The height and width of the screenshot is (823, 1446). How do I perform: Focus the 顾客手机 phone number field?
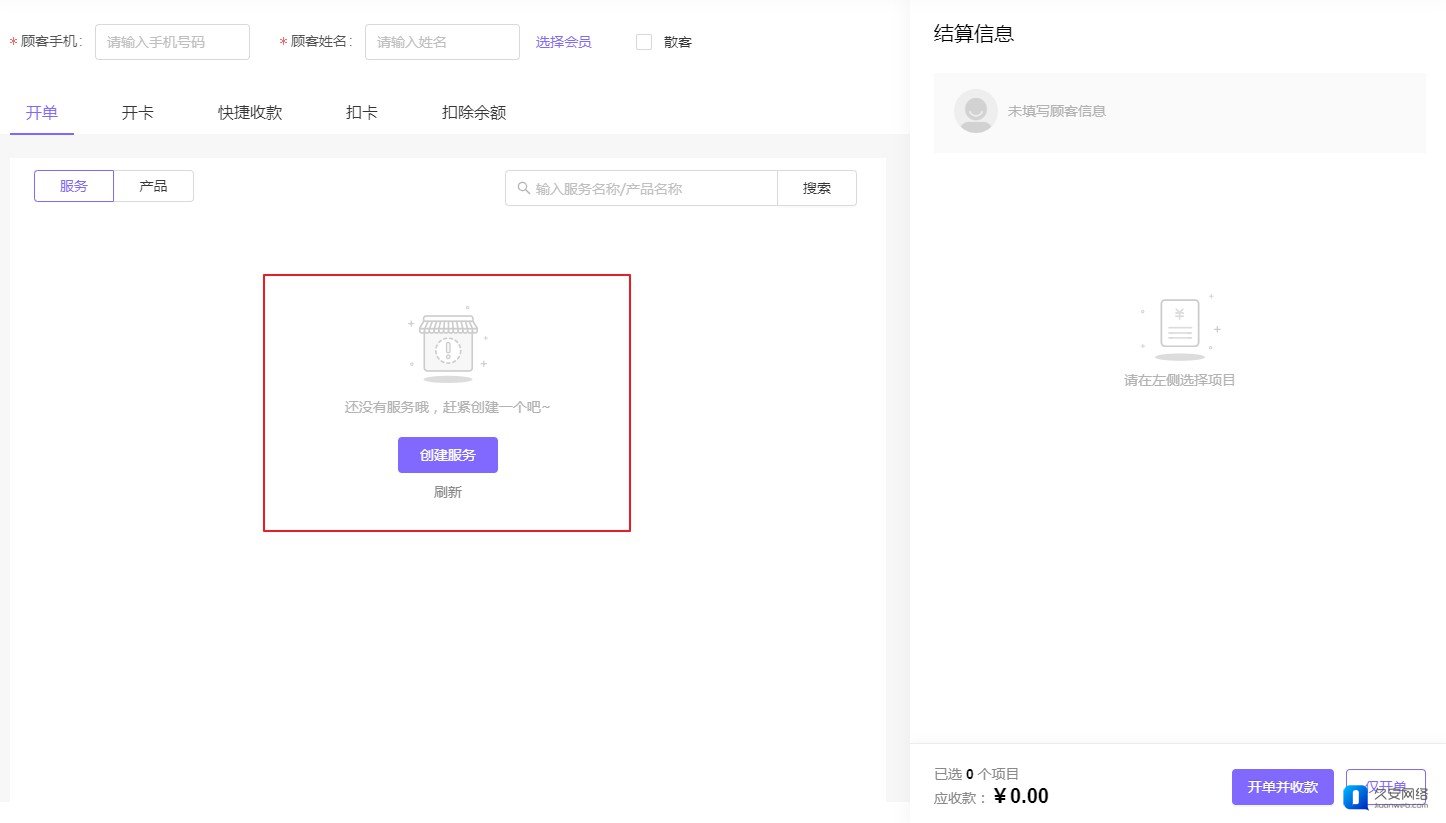click(172, 42)
